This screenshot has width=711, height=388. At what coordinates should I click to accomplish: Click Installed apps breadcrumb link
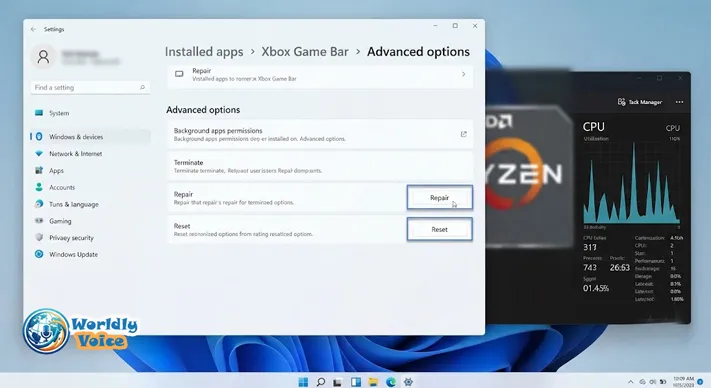[204, 52]
